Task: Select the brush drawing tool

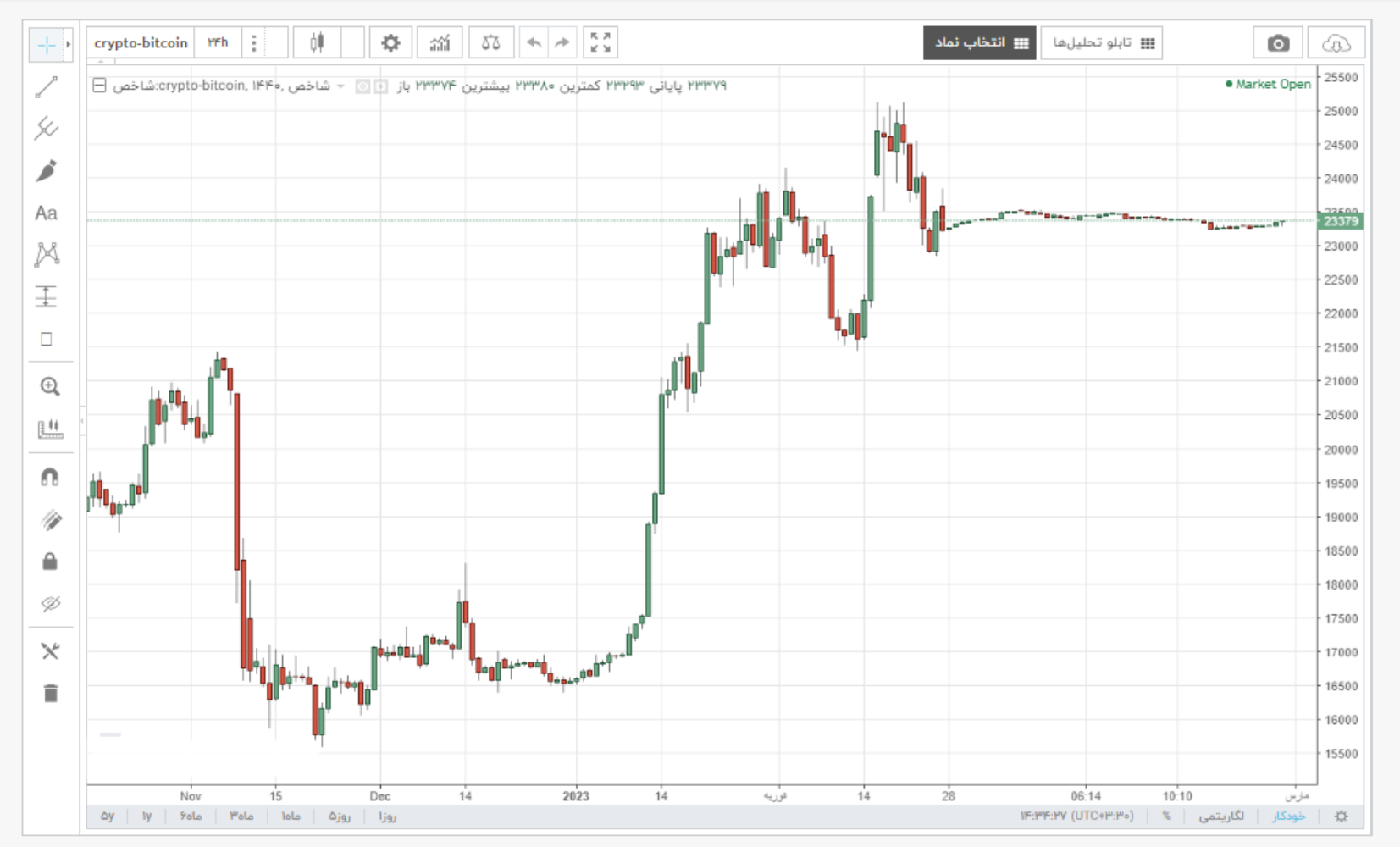Action: click(47, 170)
